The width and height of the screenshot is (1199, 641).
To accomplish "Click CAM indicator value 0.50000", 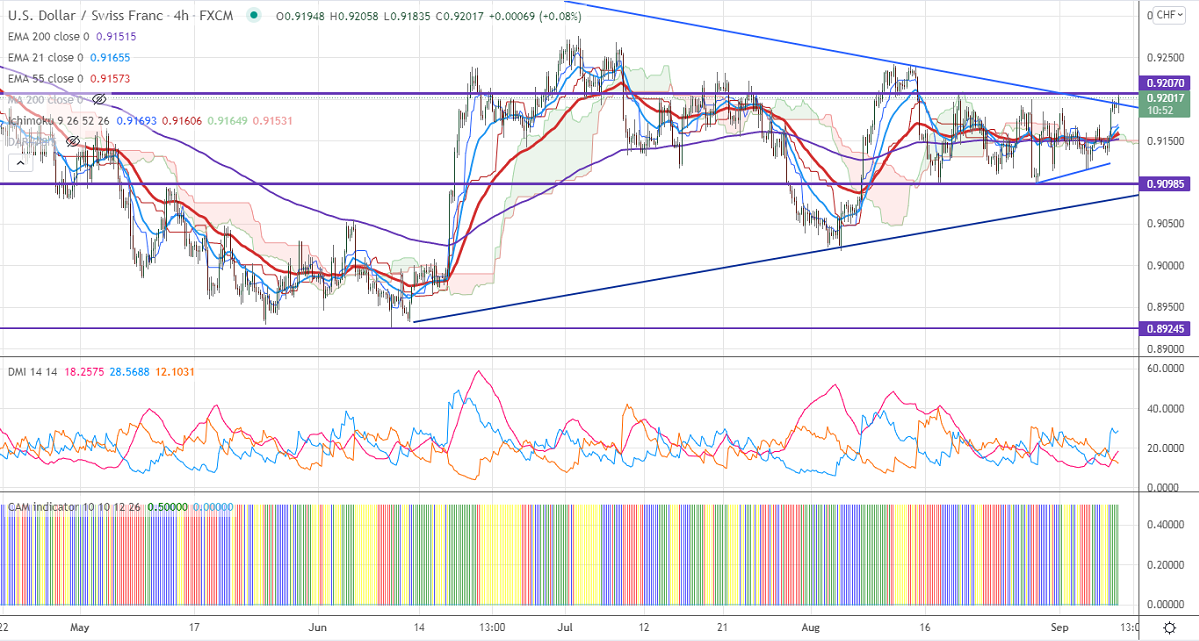I will click(167, 507).
